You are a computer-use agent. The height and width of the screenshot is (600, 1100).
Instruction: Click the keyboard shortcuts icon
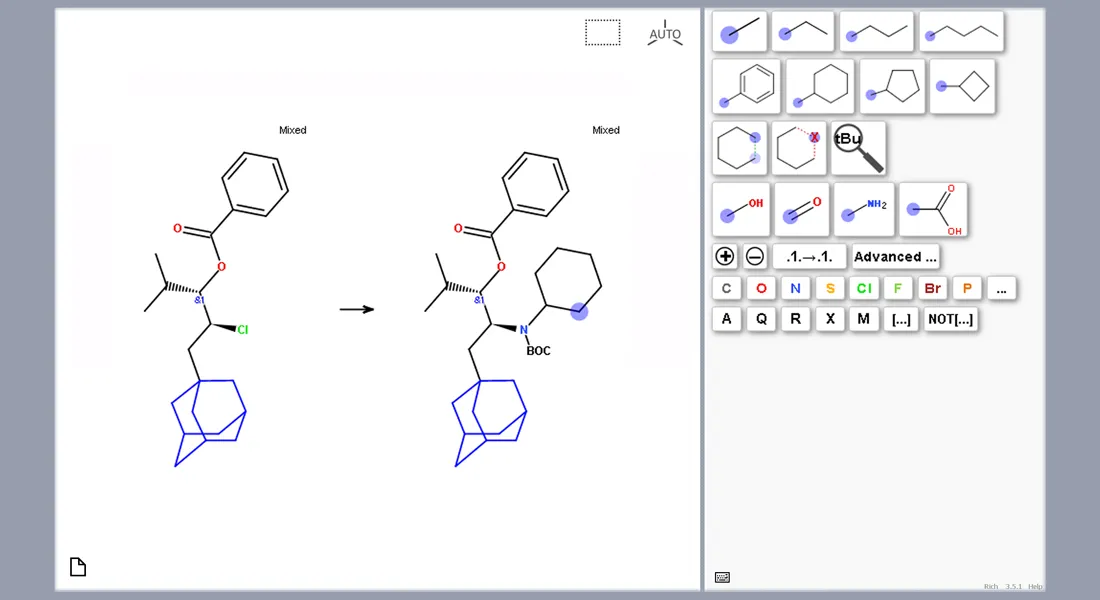(721, 576)
